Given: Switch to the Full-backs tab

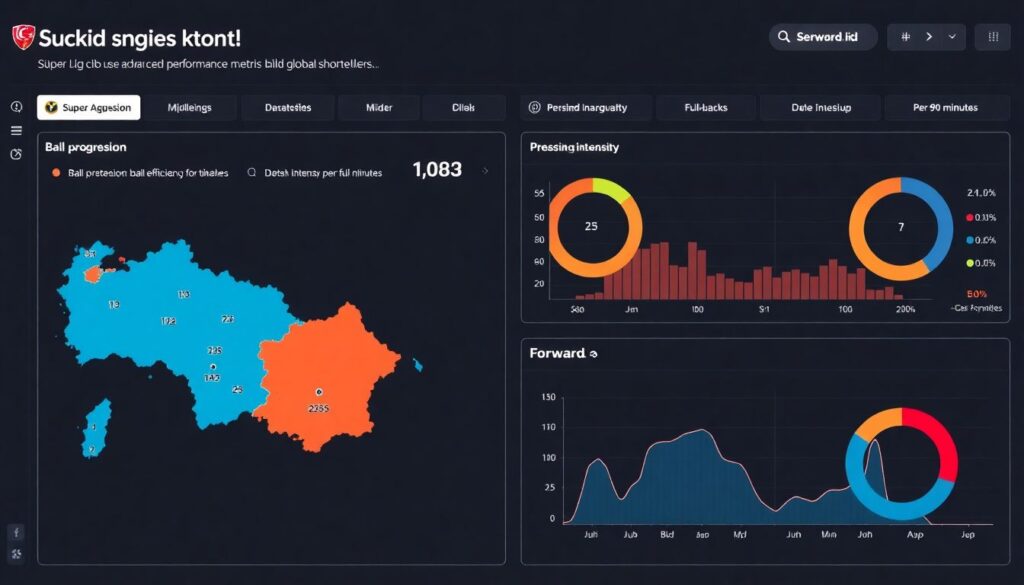Looking at the screenshot, I should 706,107.
